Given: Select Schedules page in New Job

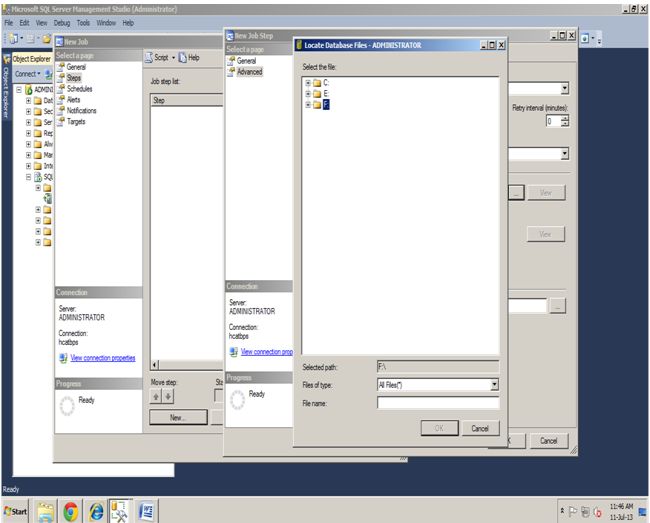Looking at the screenshot, I should pos(79,89).
